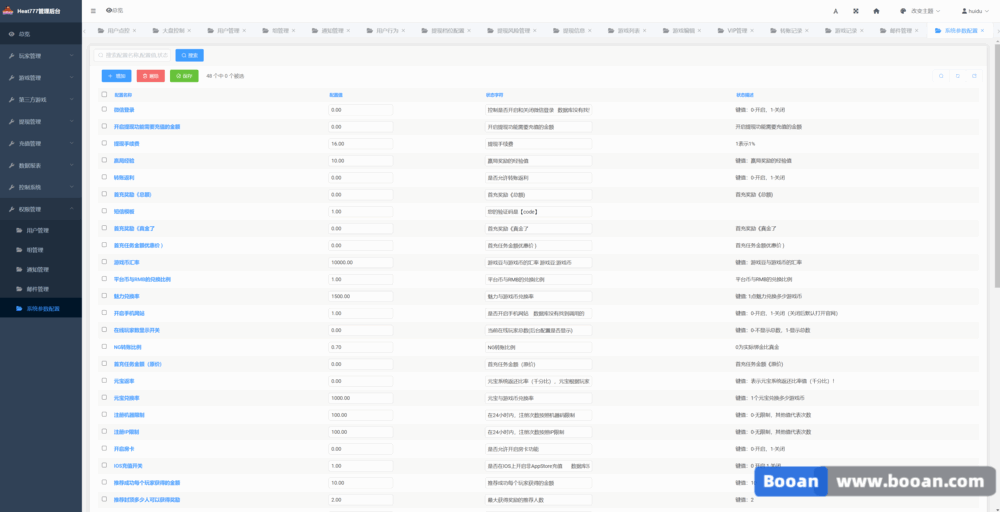
Task: Check the select-all checkbox in table header
Action: tap(104, 95)
